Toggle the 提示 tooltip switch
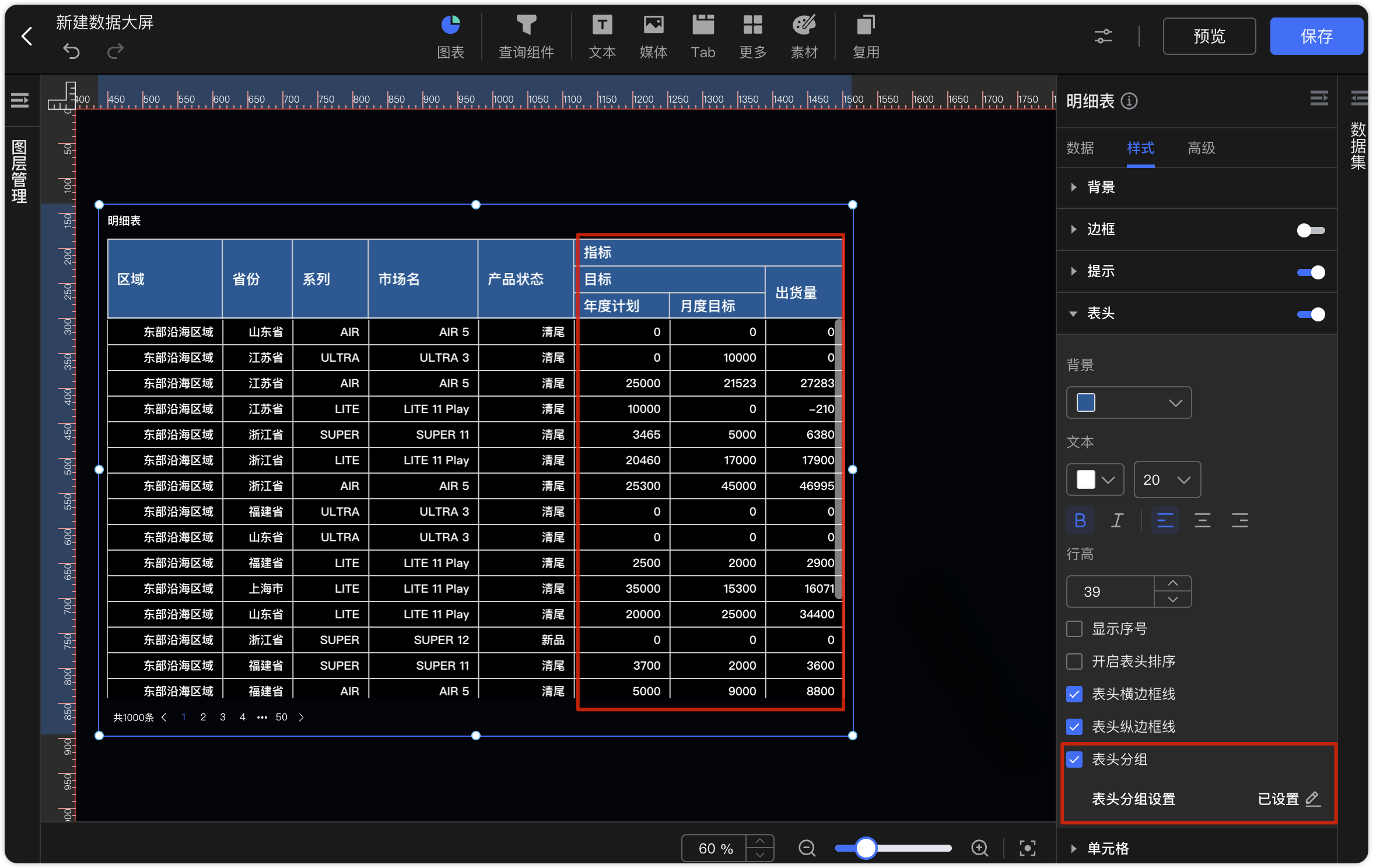Viewport: 1373px width, 868px height. (1311, 272)
